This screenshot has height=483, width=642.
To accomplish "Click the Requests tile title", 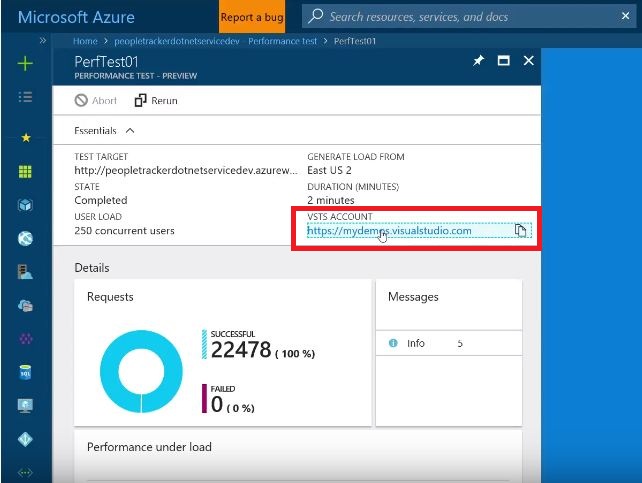I will pyautogui.click(x=110, y=297).
